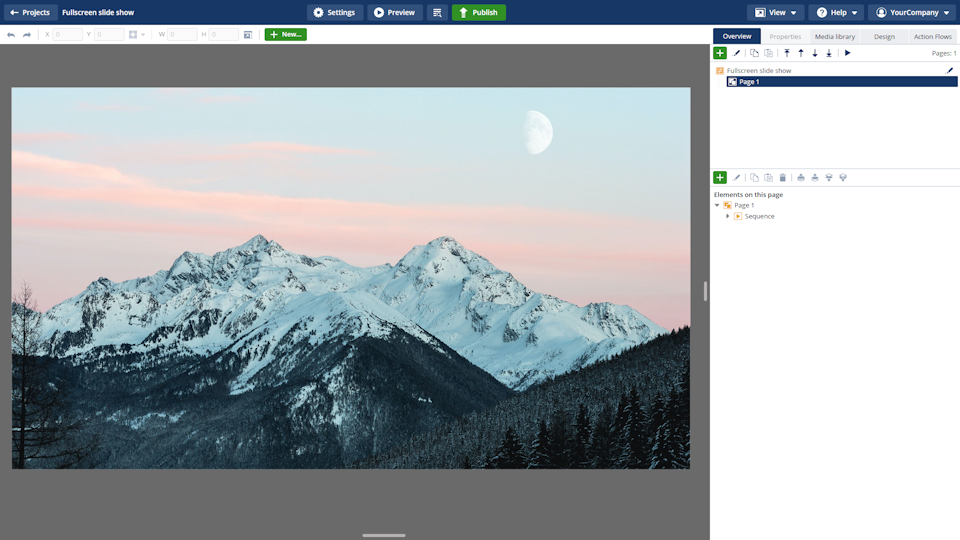Click the add page green plus icon
This screenshot has width=960, height=540.
720,53
